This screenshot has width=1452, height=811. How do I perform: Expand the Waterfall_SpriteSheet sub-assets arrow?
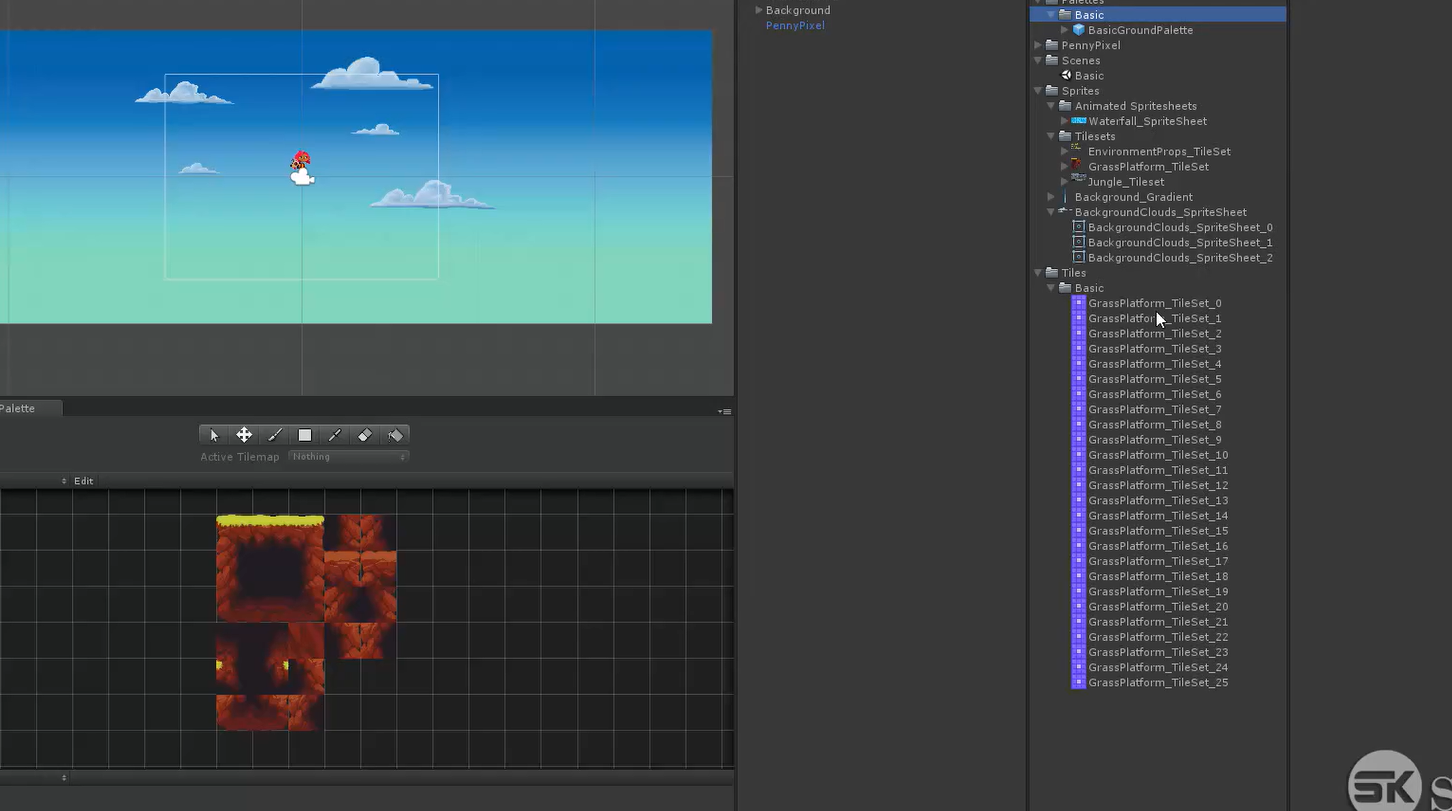(x=1064, y=121)
